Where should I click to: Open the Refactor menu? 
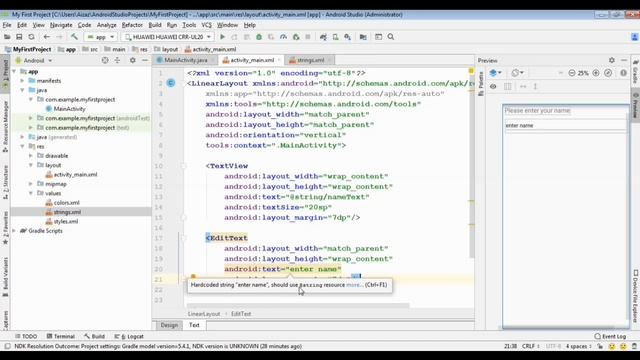(x=132, y=25)
